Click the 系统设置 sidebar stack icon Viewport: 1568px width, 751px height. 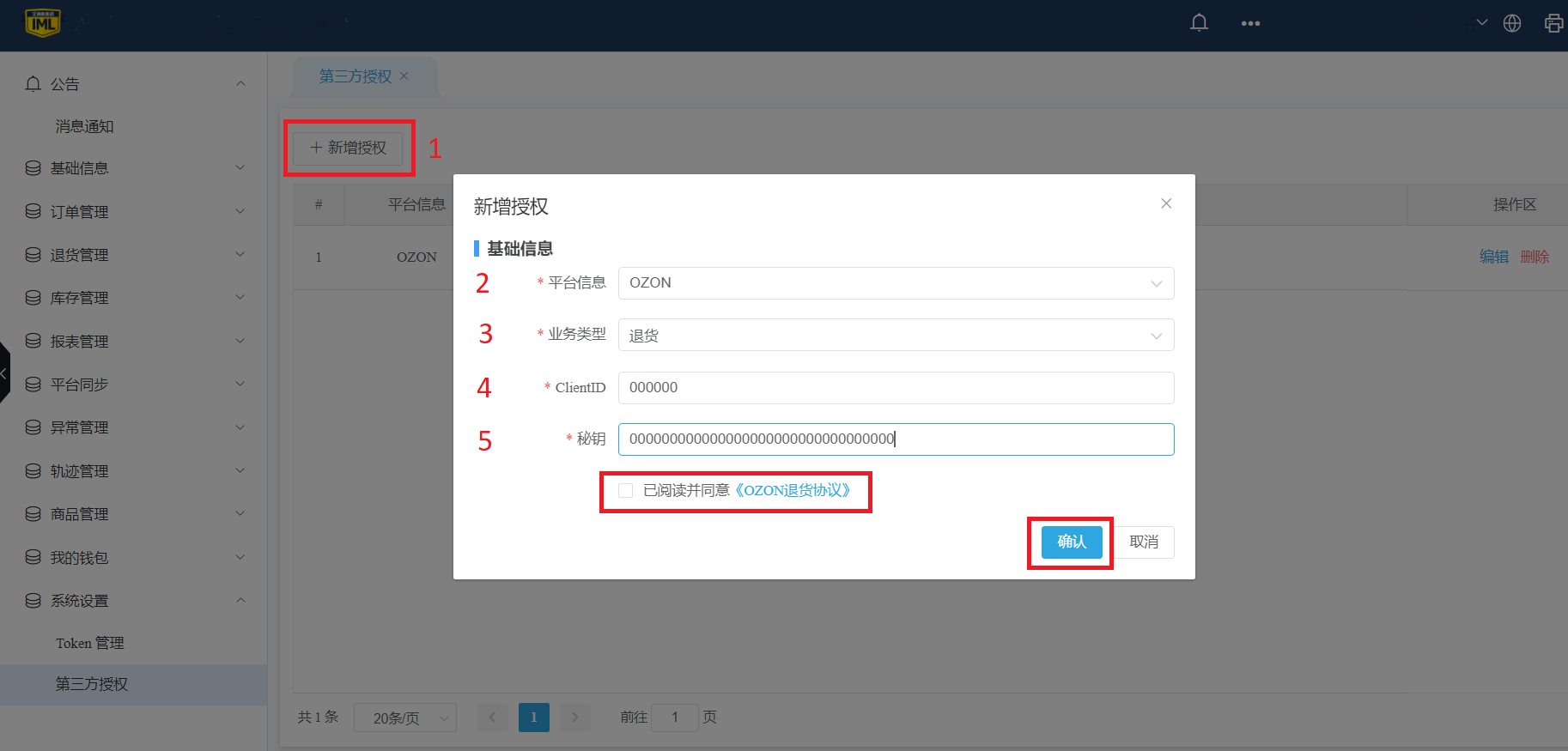[33, 601]
